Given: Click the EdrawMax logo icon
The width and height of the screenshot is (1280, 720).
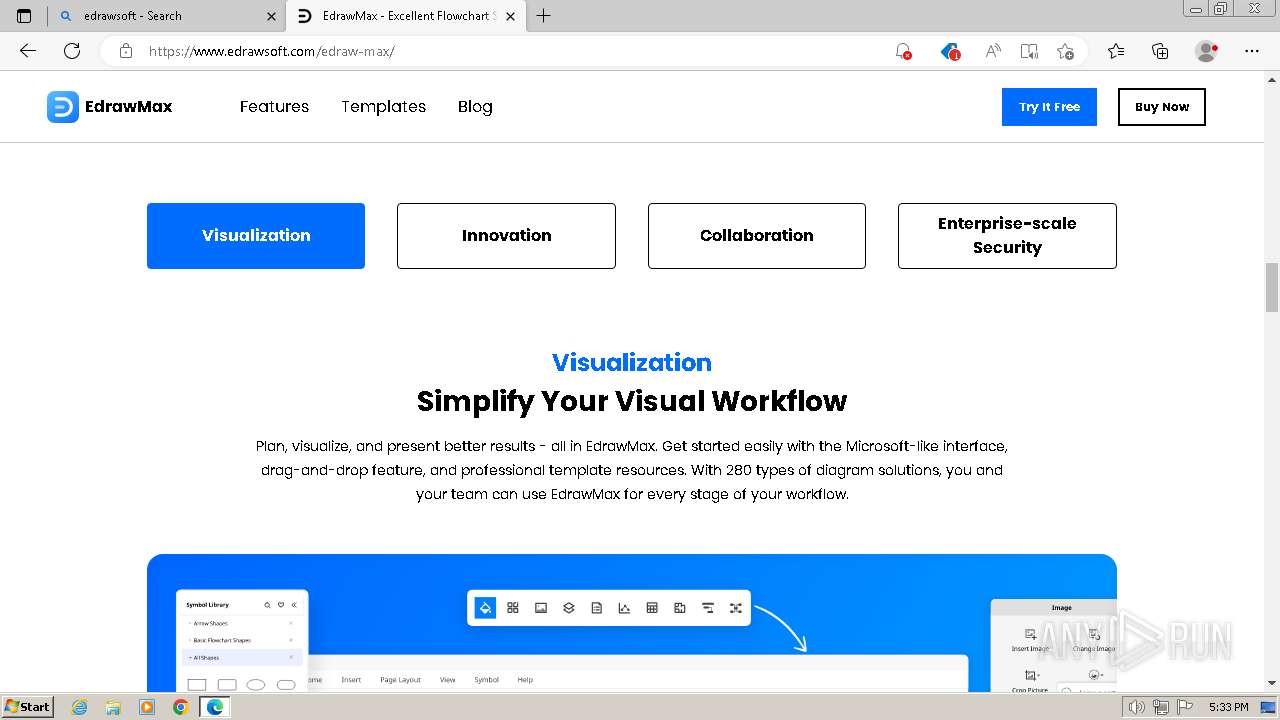Looking at the screenshot, I should [62, 107].
